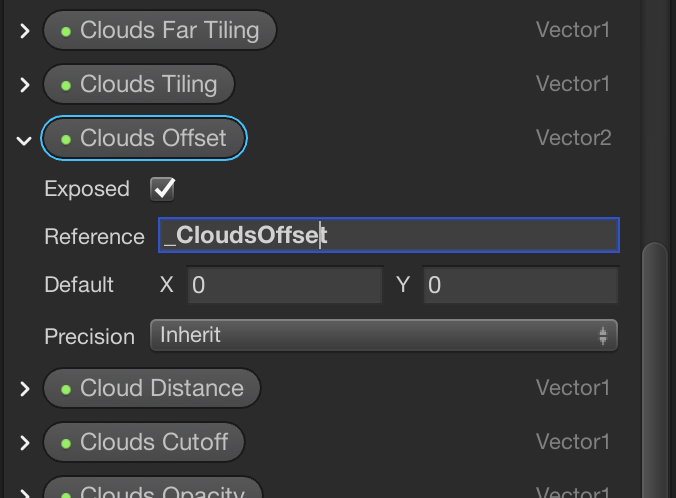
Task: Open the Precision dropdown
Action: (384, 336)
